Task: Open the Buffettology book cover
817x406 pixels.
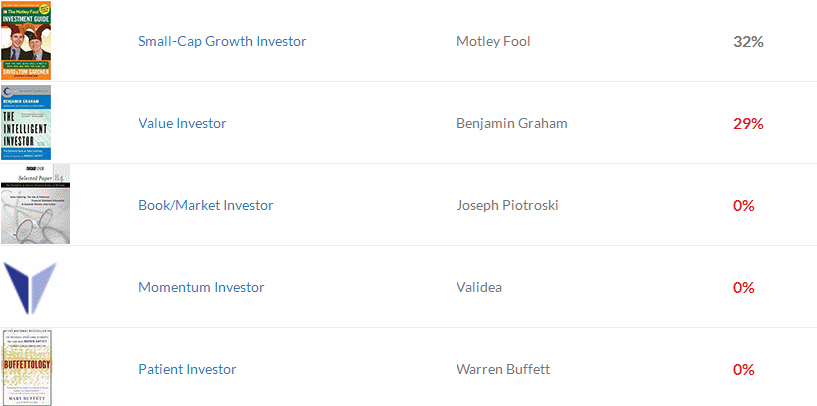Action: [26, 367]
